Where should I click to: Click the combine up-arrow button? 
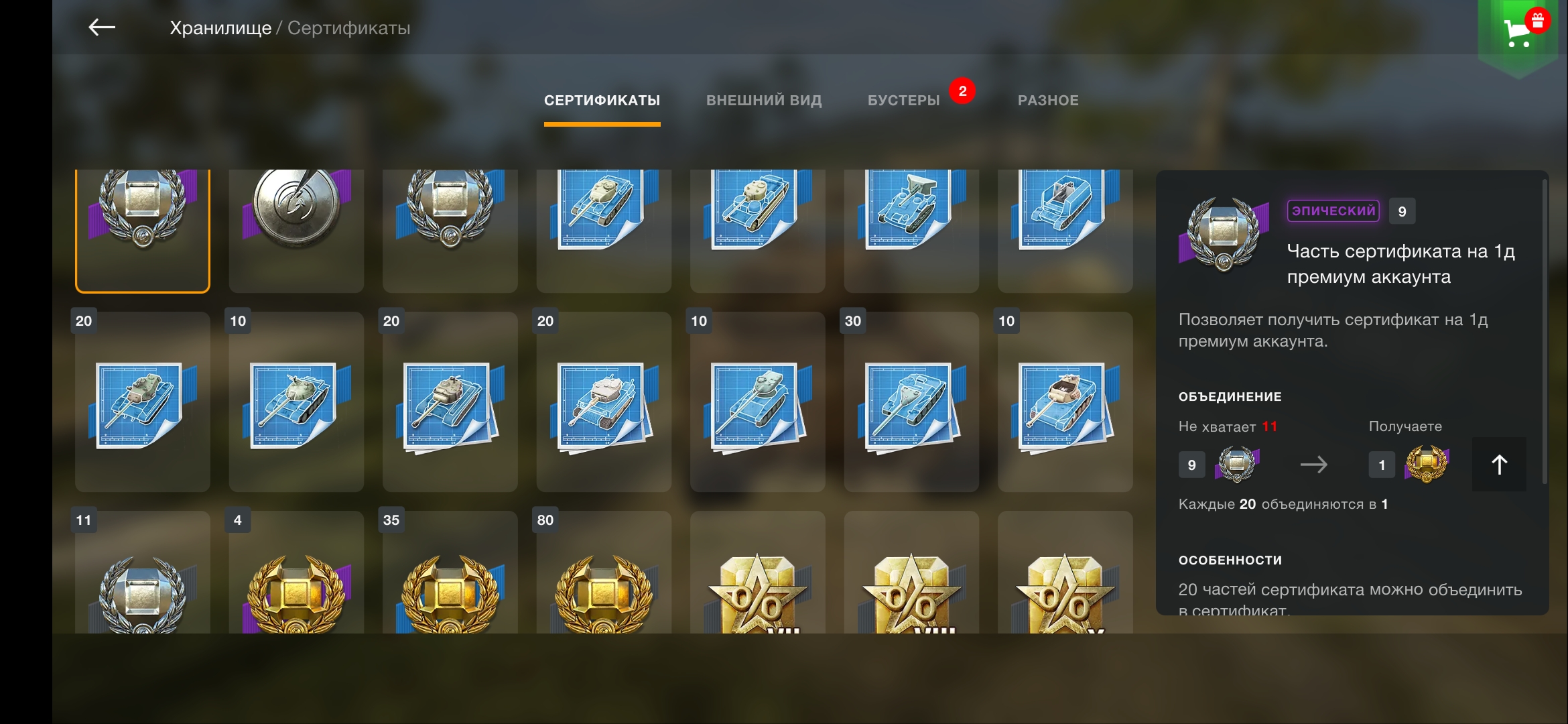coord(1499,464)
